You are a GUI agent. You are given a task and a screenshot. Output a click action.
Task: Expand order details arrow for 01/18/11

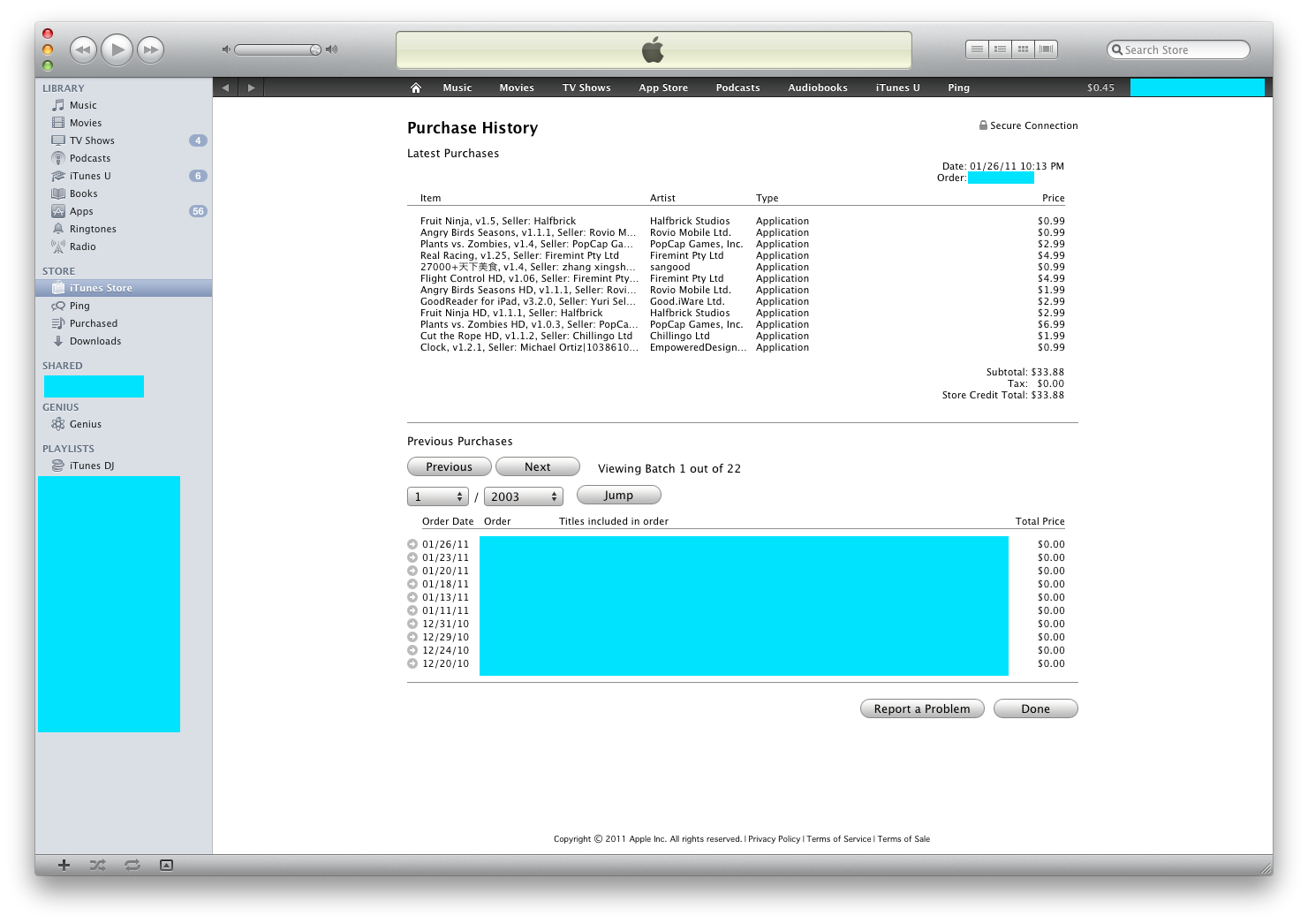point(412,584)
